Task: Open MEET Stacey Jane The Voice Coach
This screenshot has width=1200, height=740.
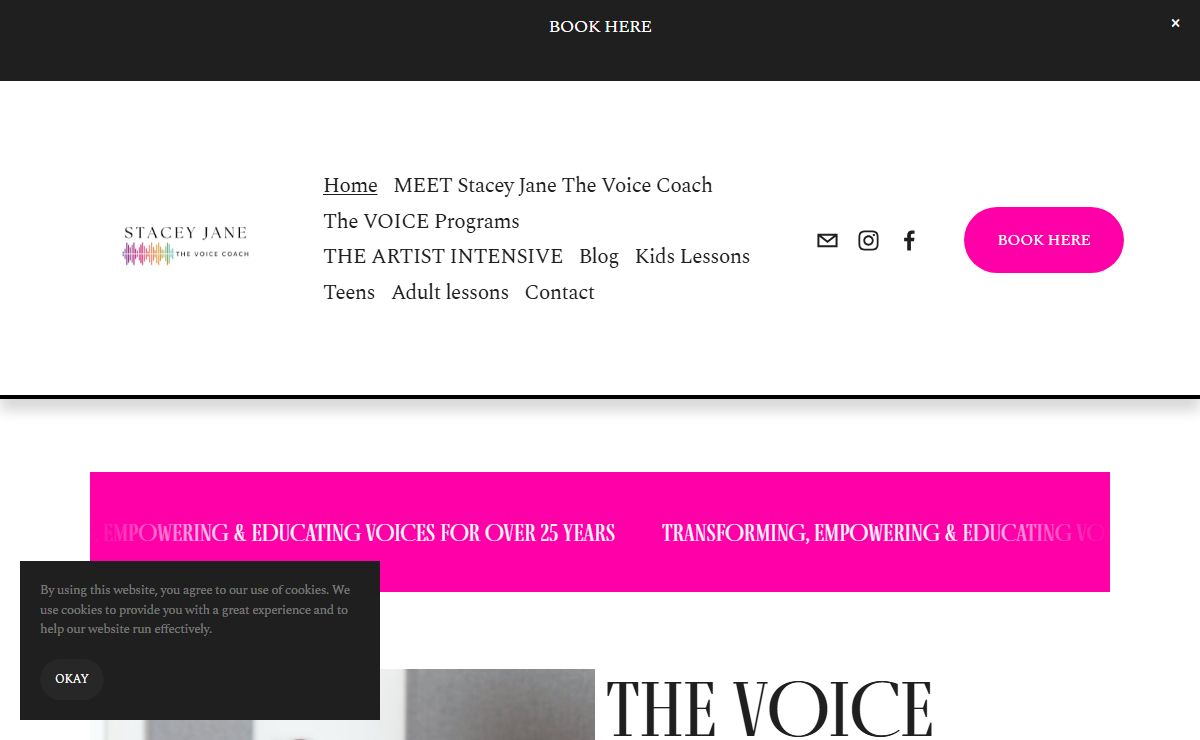Action: click(553, 185)
